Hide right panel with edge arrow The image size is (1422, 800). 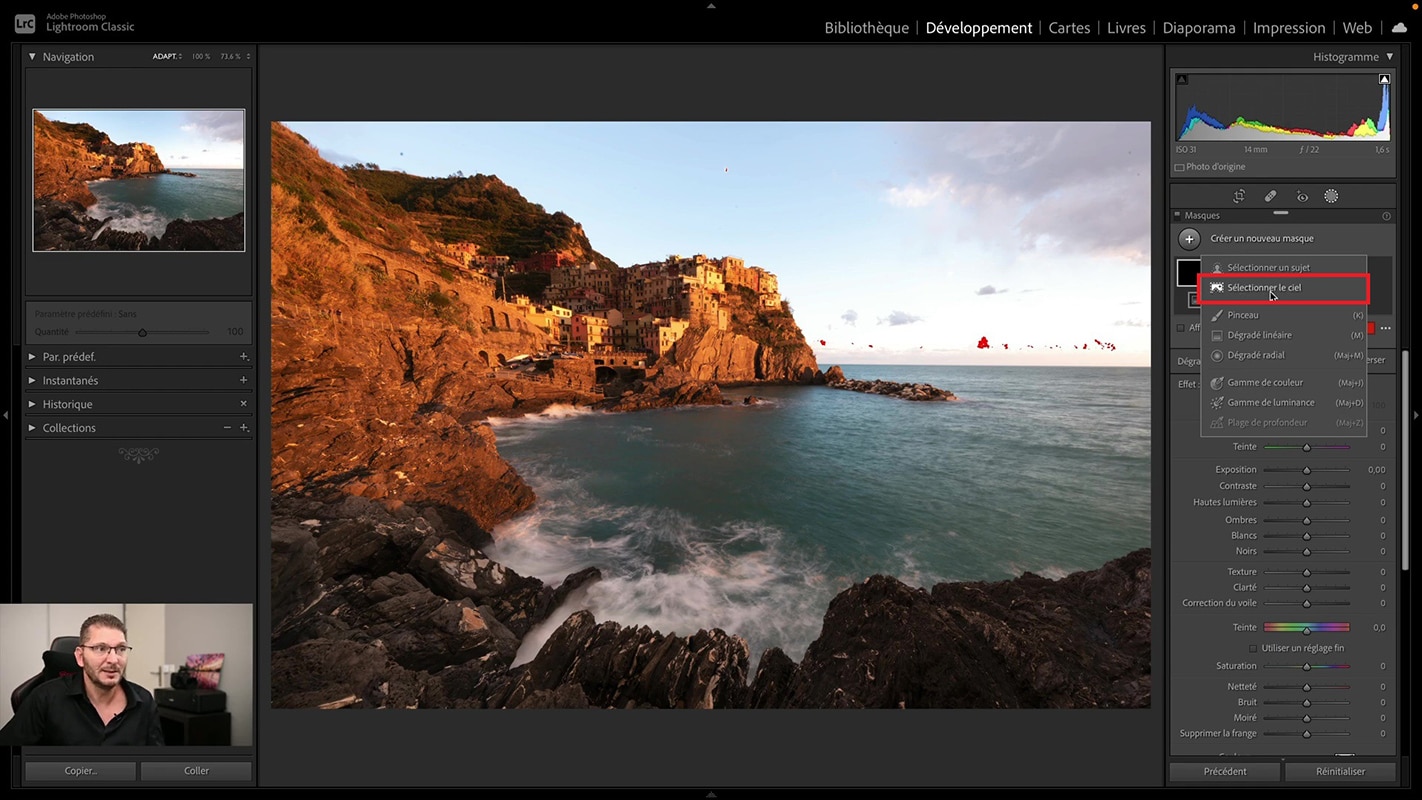click(1416, 415)
